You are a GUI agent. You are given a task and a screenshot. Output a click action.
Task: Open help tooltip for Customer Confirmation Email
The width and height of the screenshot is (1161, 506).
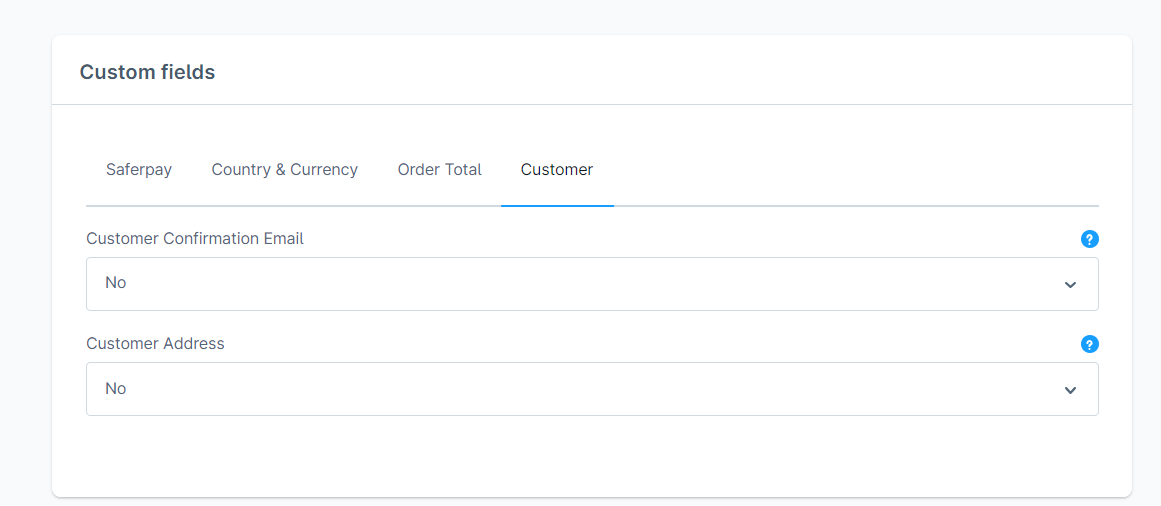tap(1090, 239)
